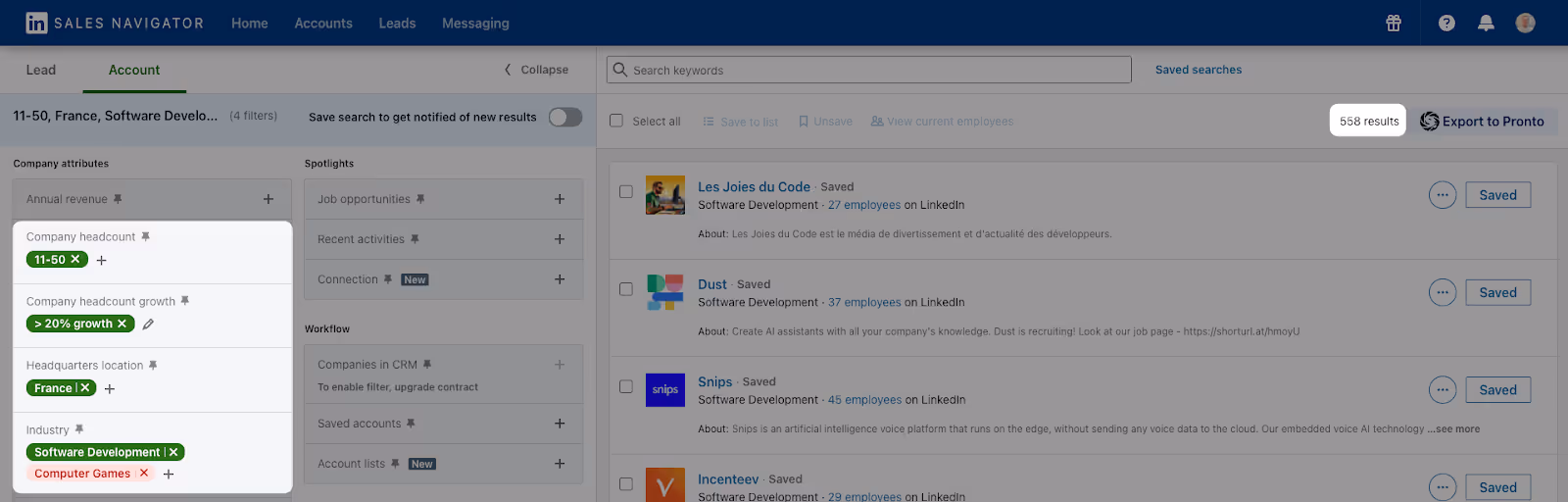This screenshot has width=1568, height=502.
Task: Remove the excluded Computer Games filter
Action: [x=144, y=474]
